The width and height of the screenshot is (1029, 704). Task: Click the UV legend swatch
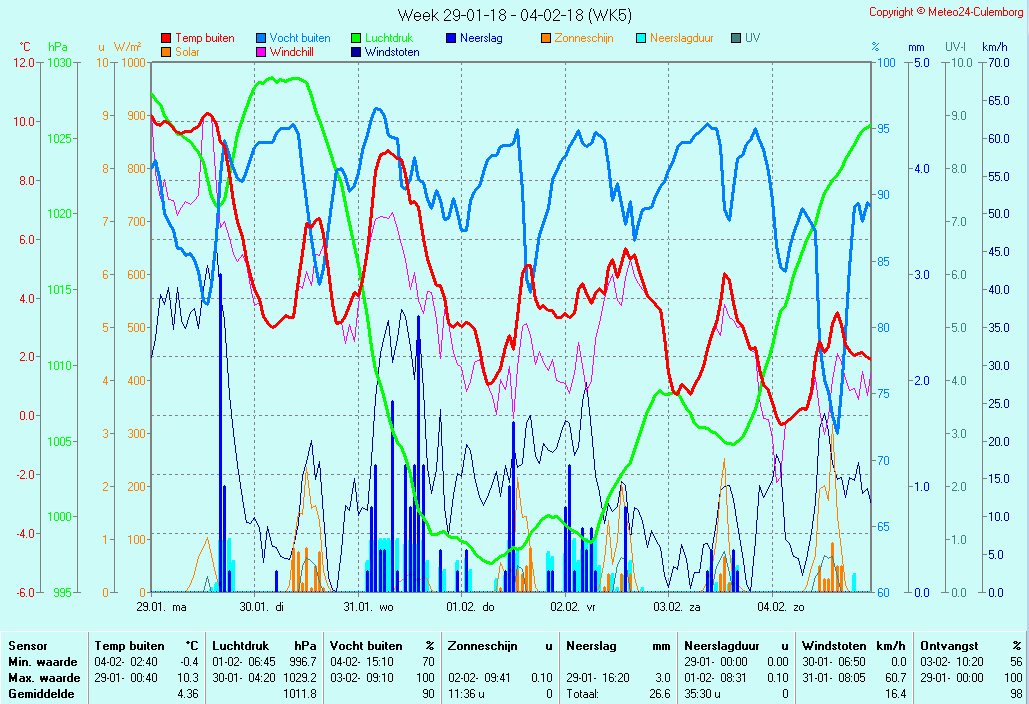coord(736,38)
